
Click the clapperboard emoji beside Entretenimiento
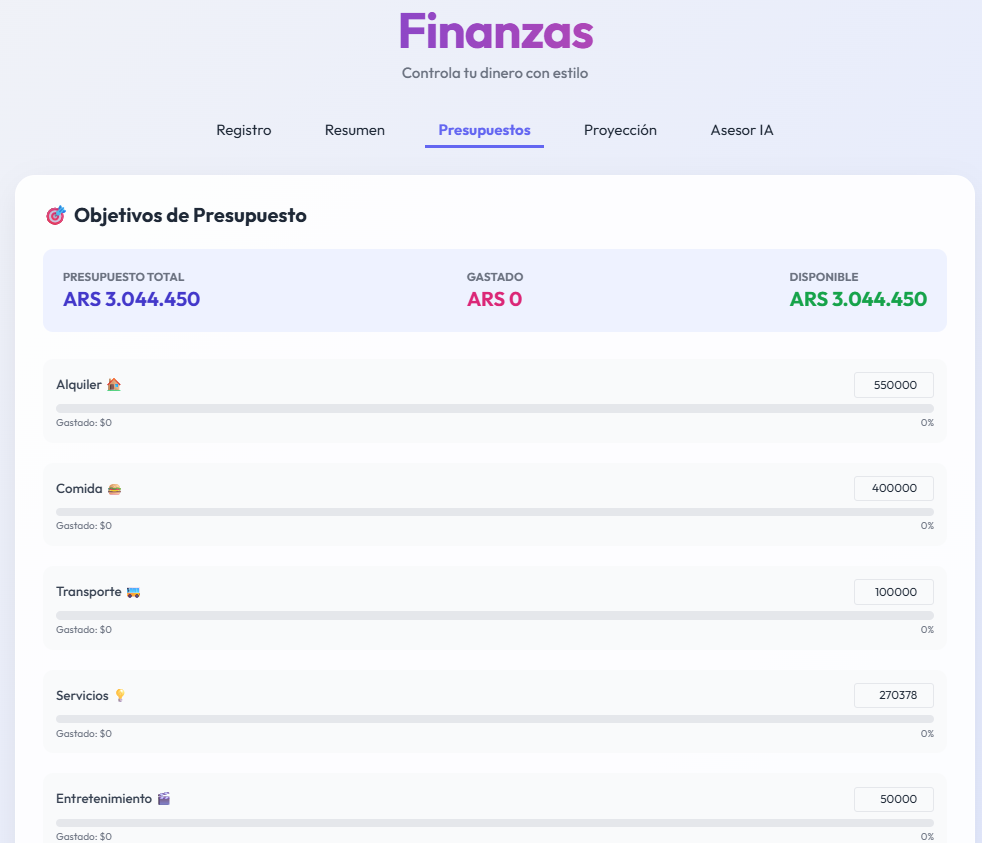click(163, 799)
